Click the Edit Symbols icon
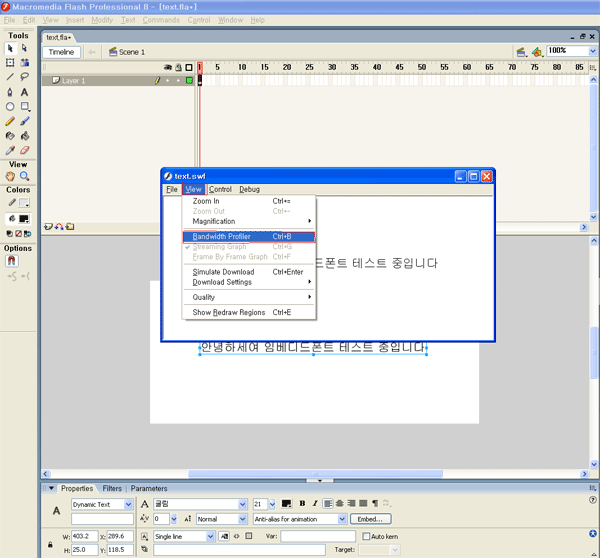 tap(537, 52)
